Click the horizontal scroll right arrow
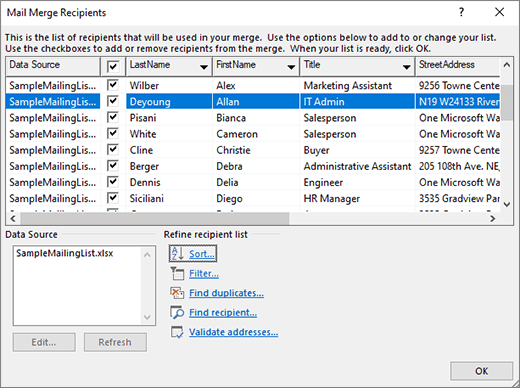520x388 pixels. click(x=493, y=219)
